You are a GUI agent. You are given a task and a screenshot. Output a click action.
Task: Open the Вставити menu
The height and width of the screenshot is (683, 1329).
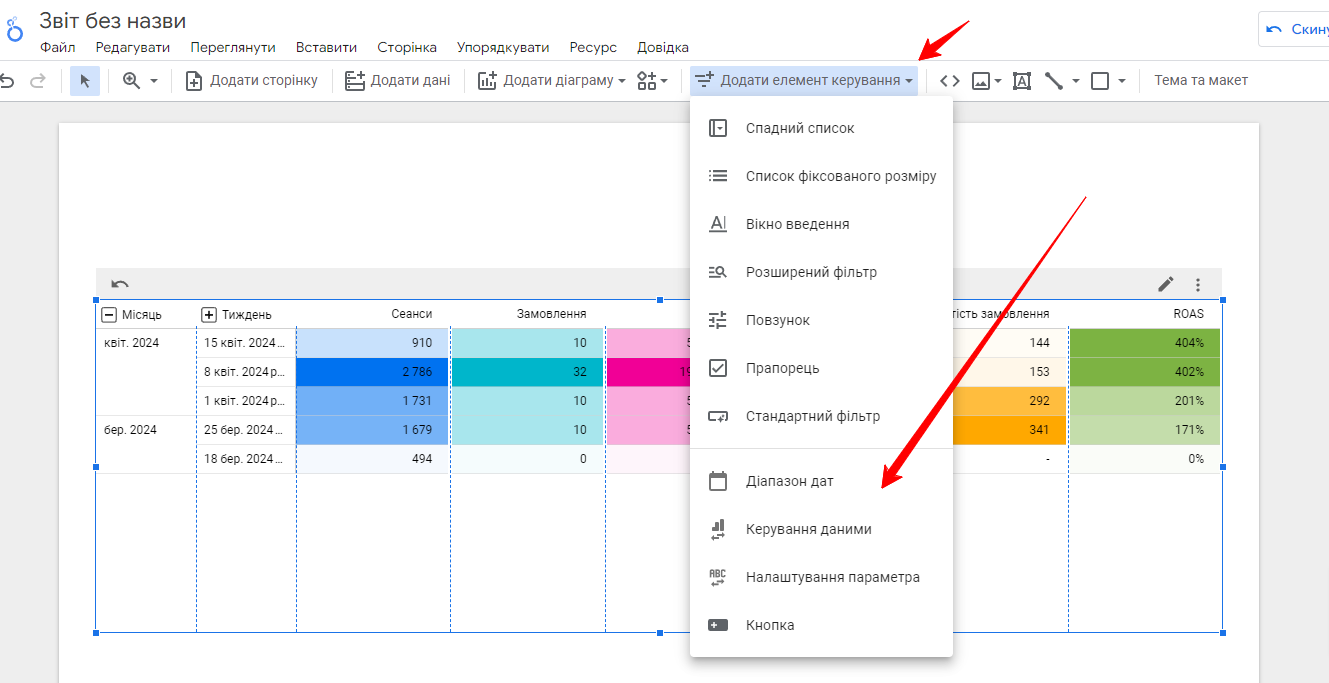point(326,47)
